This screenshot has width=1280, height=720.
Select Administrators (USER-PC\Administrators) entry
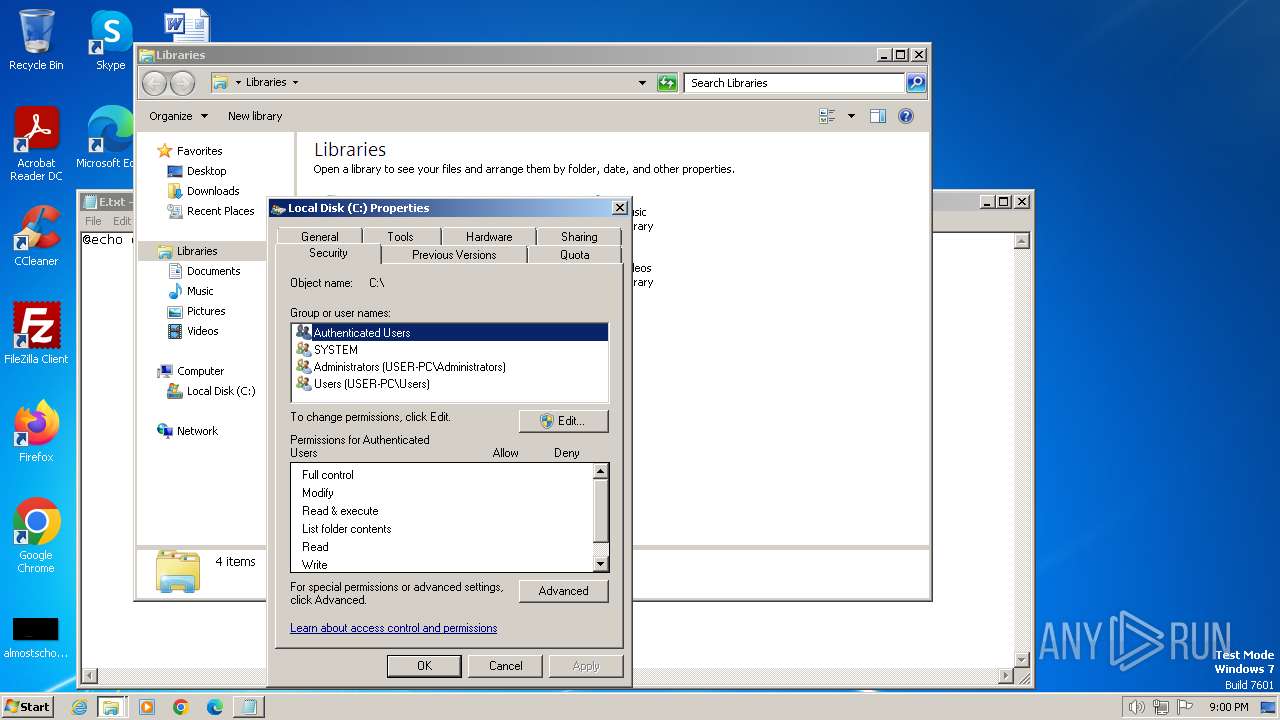click(x=450, y=367)
